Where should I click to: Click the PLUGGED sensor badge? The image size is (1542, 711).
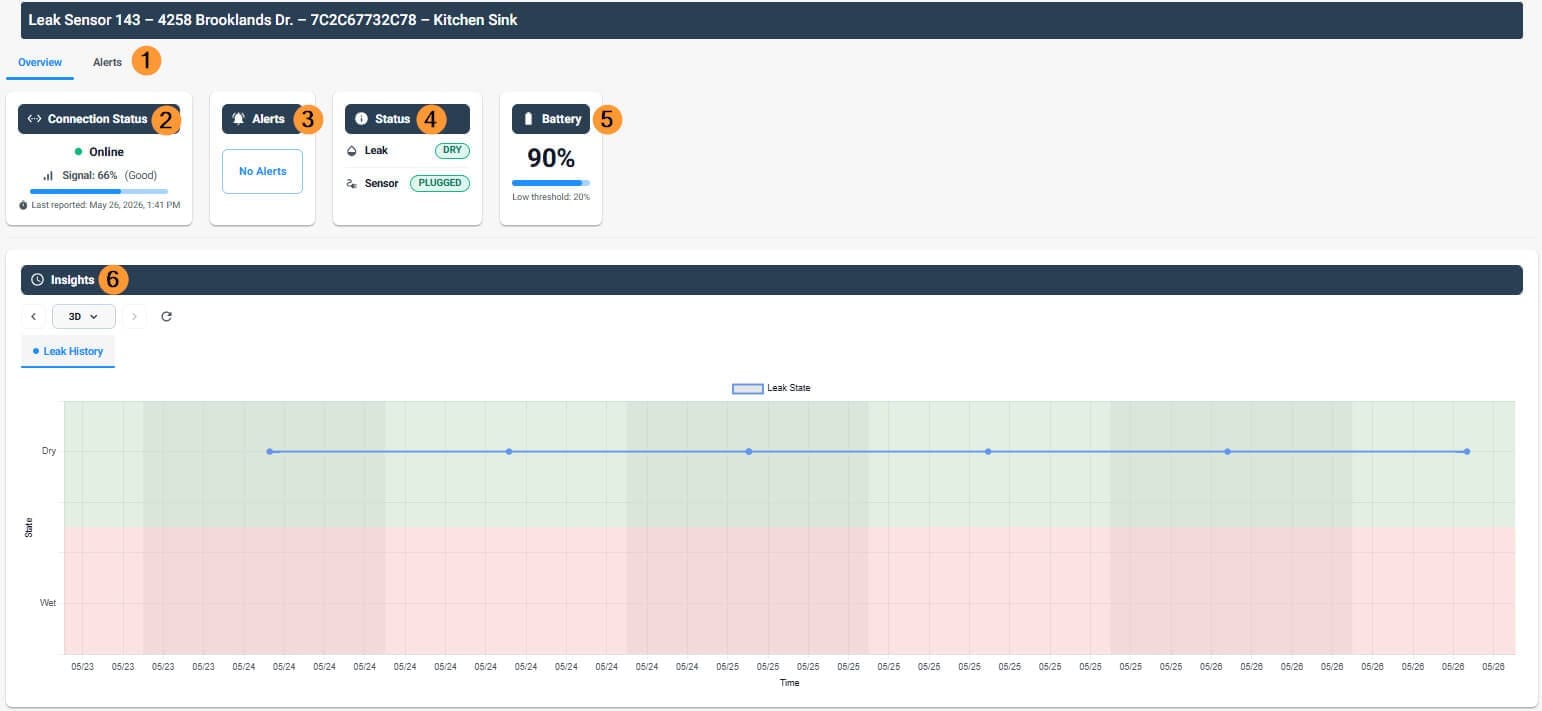(x=440, y=183)
